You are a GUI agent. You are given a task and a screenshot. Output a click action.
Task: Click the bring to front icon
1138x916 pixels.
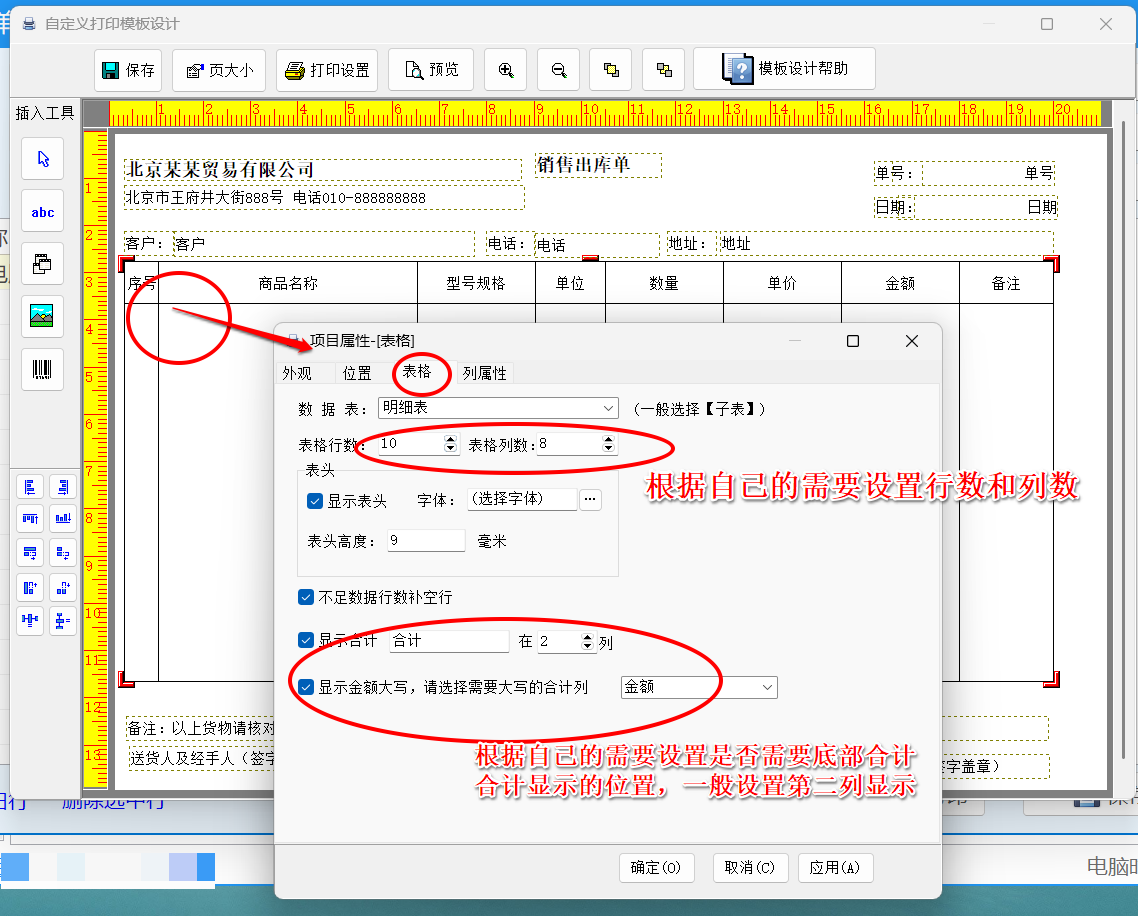point(611,70)
